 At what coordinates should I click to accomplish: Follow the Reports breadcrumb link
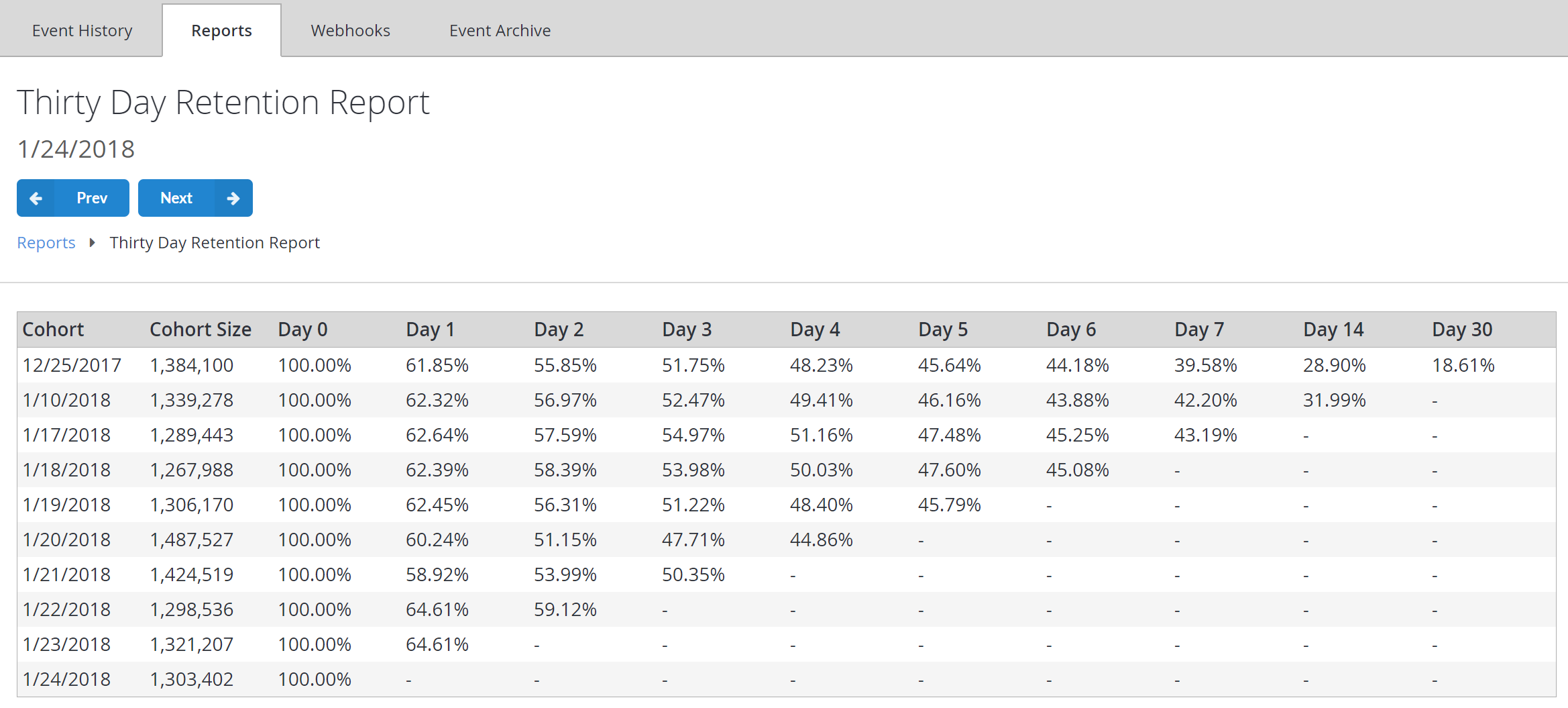(x=46, y=242)
